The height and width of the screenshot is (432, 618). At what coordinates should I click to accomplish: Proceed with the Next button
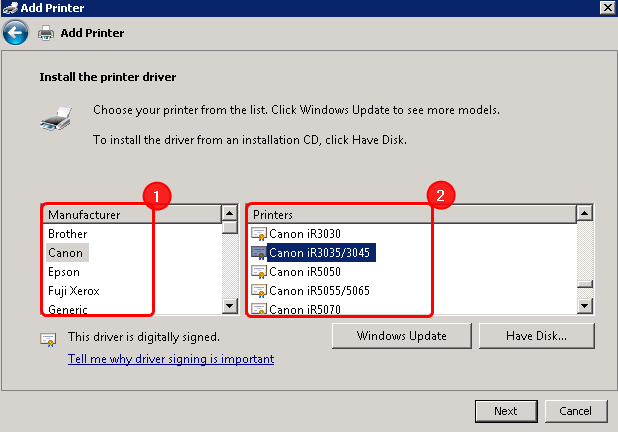(505, 411)
